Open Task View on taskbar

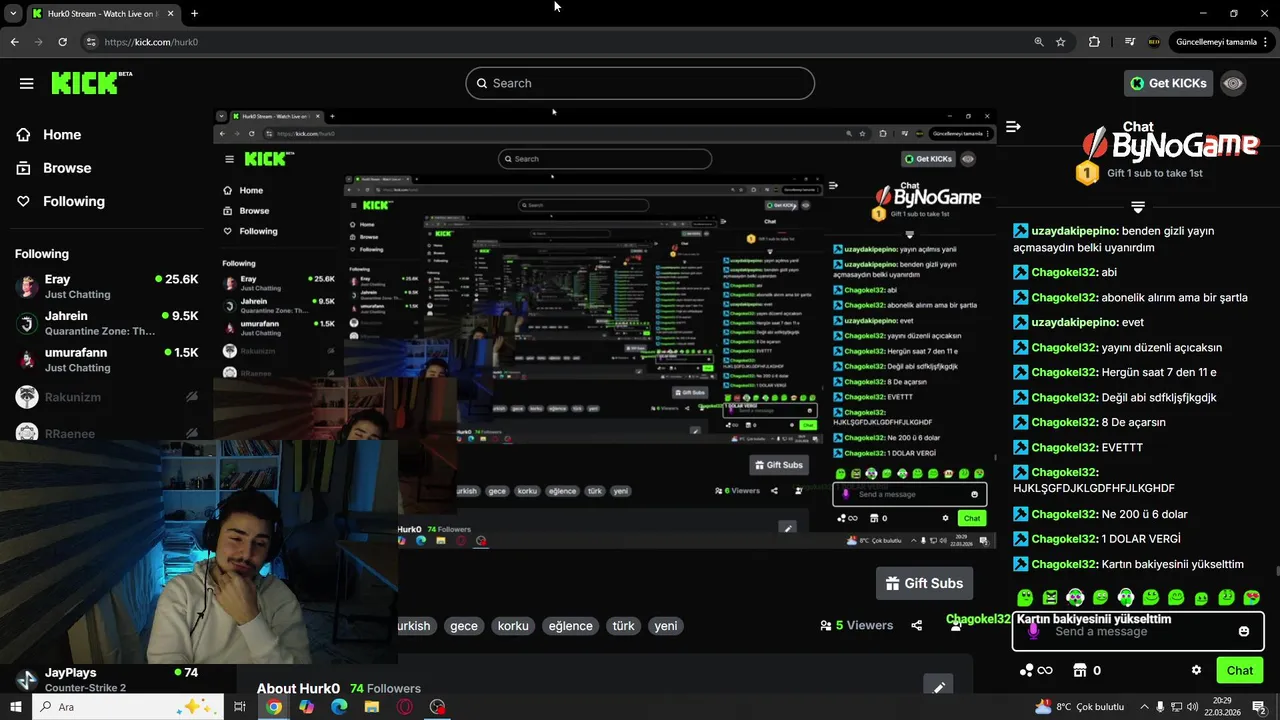tap(240, 707)
